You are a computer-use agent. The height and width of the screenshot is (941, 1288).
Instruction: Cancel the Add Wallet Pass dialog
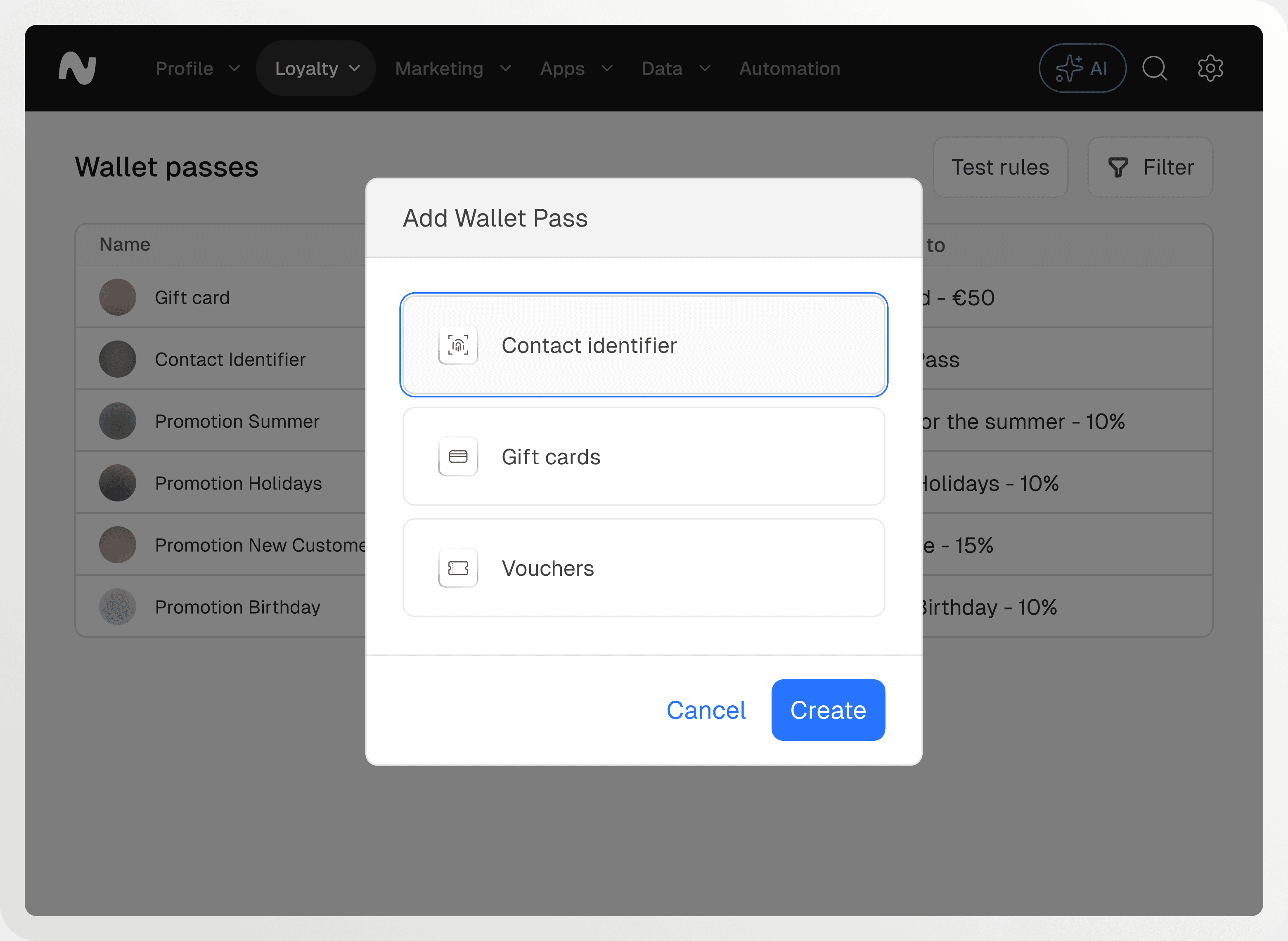(x=706, y=710)
